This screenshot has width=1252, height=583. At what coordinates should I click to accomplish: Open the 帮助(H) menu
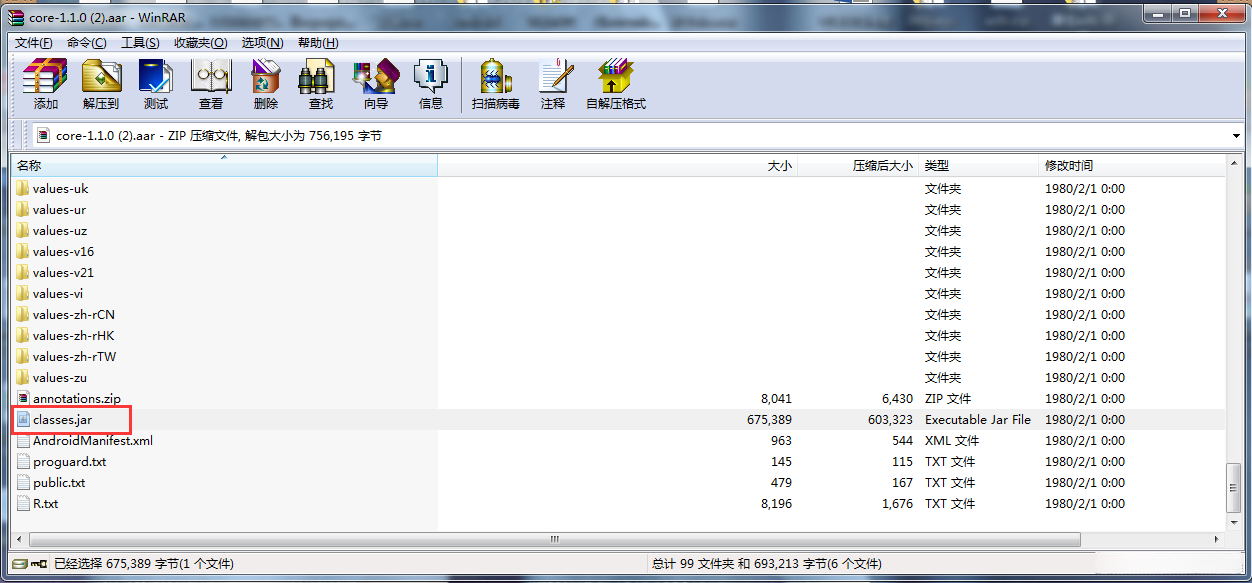coord(318,43)
